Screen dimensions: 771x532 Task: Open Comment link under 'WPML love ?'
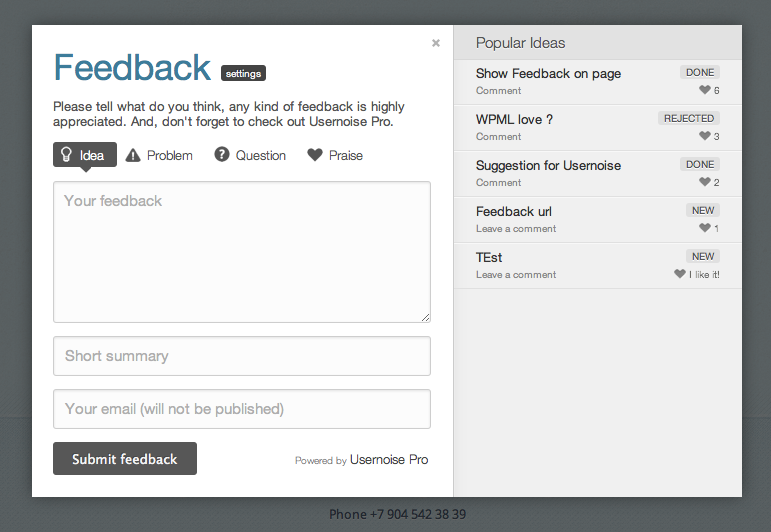pos(498,137)
